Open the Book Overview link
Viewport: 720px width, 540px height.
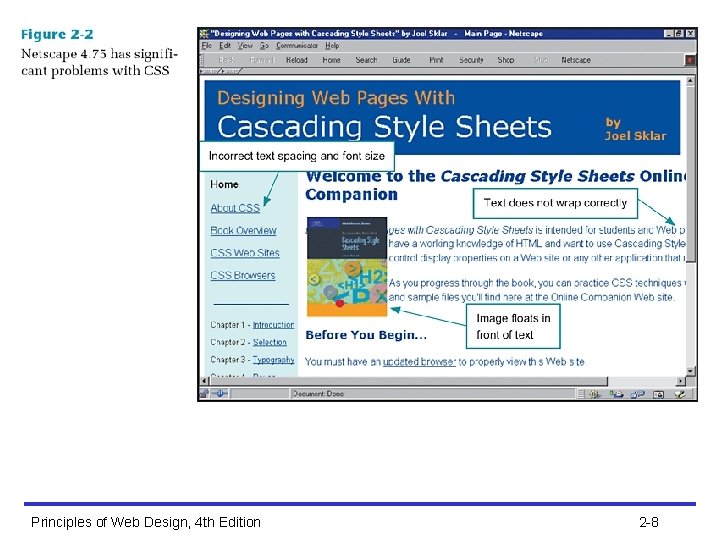click(243, 231)
